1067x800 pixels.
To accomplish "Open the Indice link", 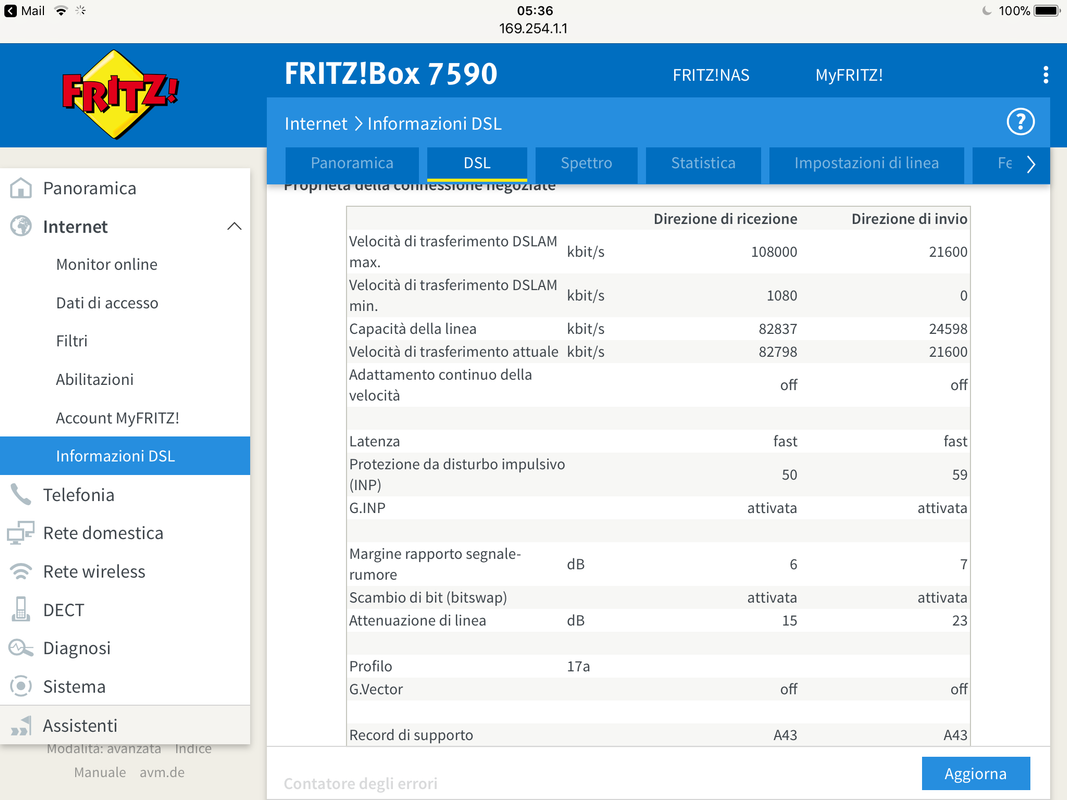I will 193,749.
